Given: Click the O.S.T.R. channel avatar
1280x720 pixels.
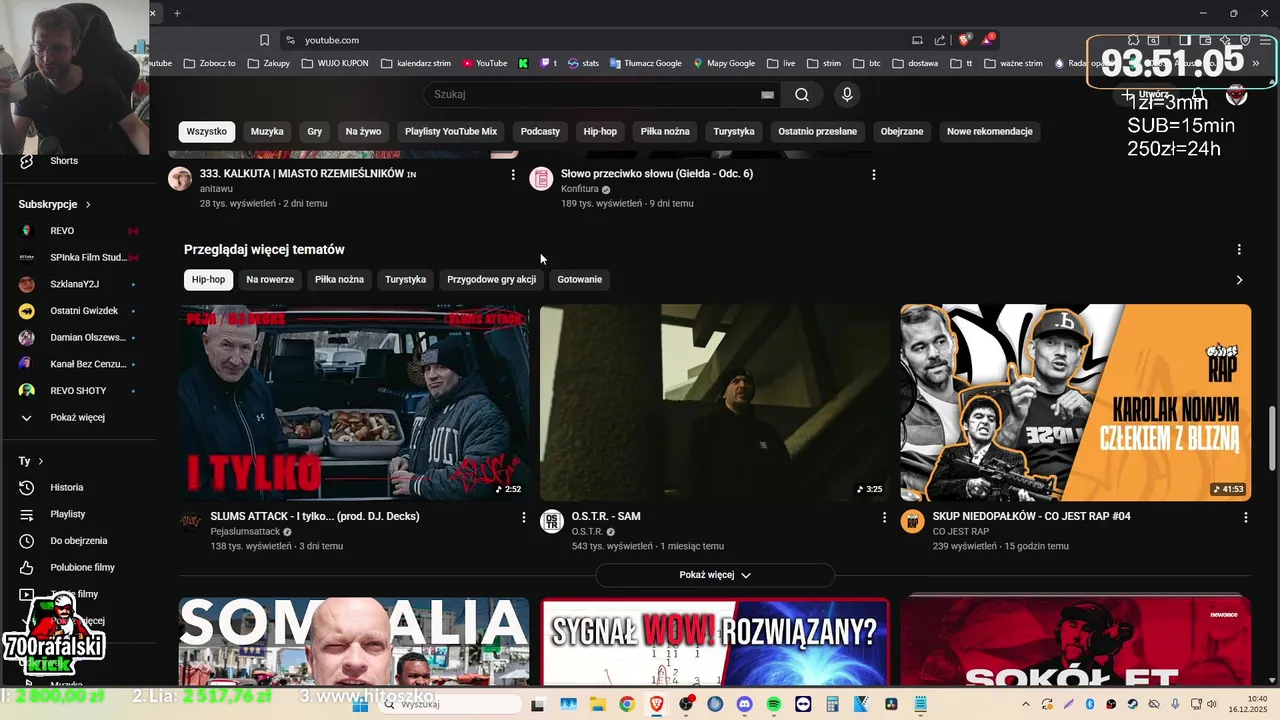Looking at the screenshot, I should (x=552, y=521).
